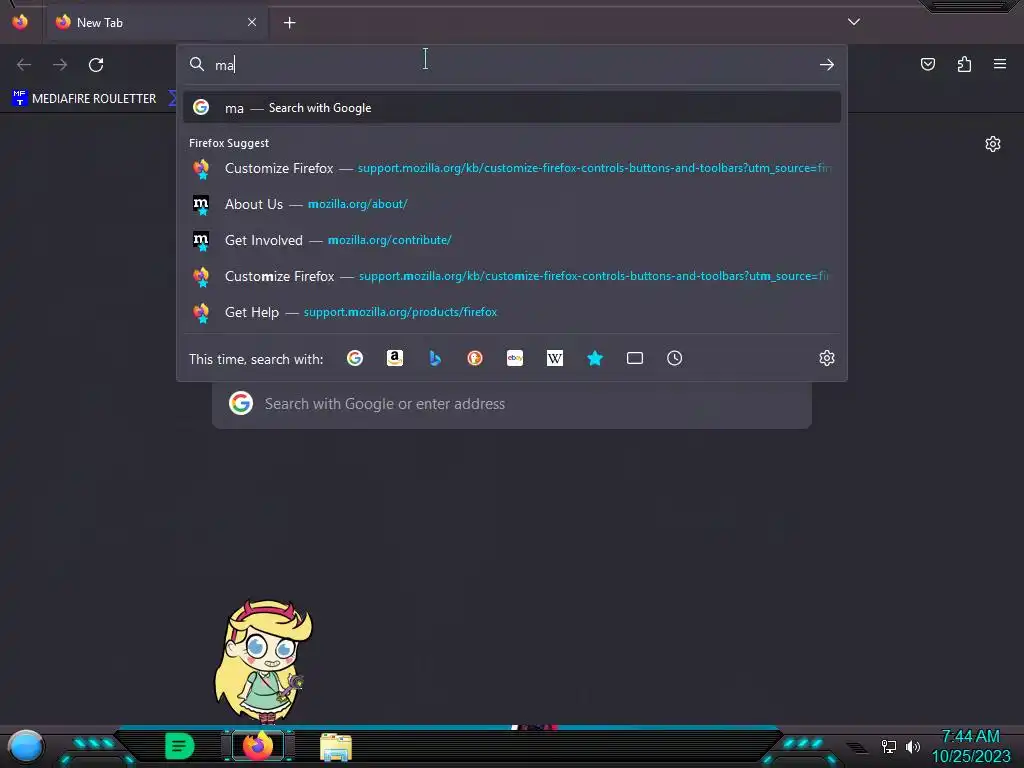Expand the list all tabs chevron

click(854, 22)
